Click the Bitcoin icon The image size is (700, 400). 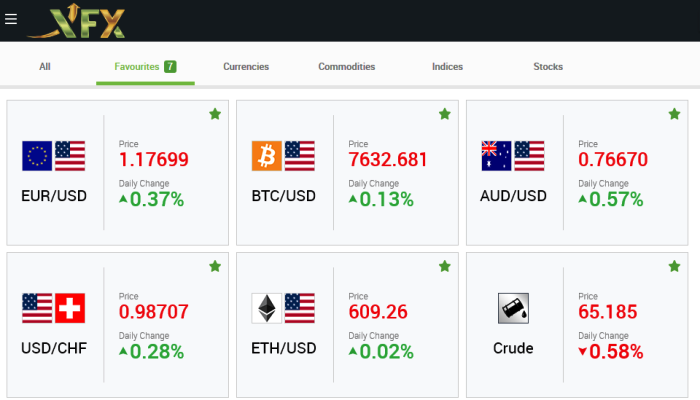(267, 156)
